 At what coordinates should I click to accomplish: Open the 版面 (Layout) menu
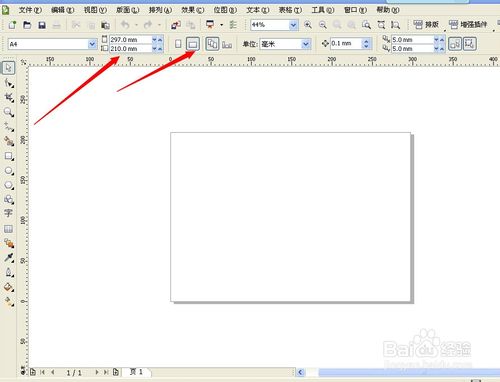point(128,10)
